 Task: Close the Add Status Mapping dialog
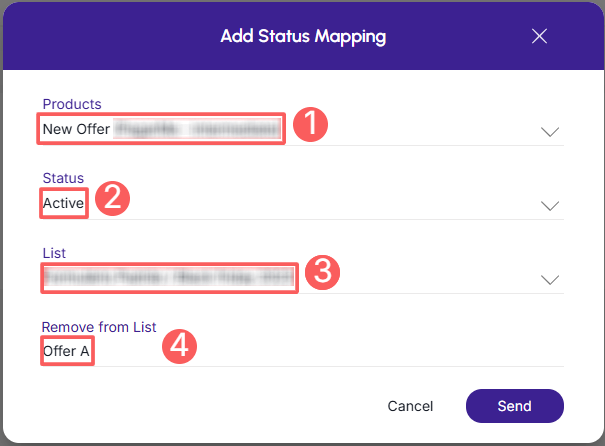539,36
